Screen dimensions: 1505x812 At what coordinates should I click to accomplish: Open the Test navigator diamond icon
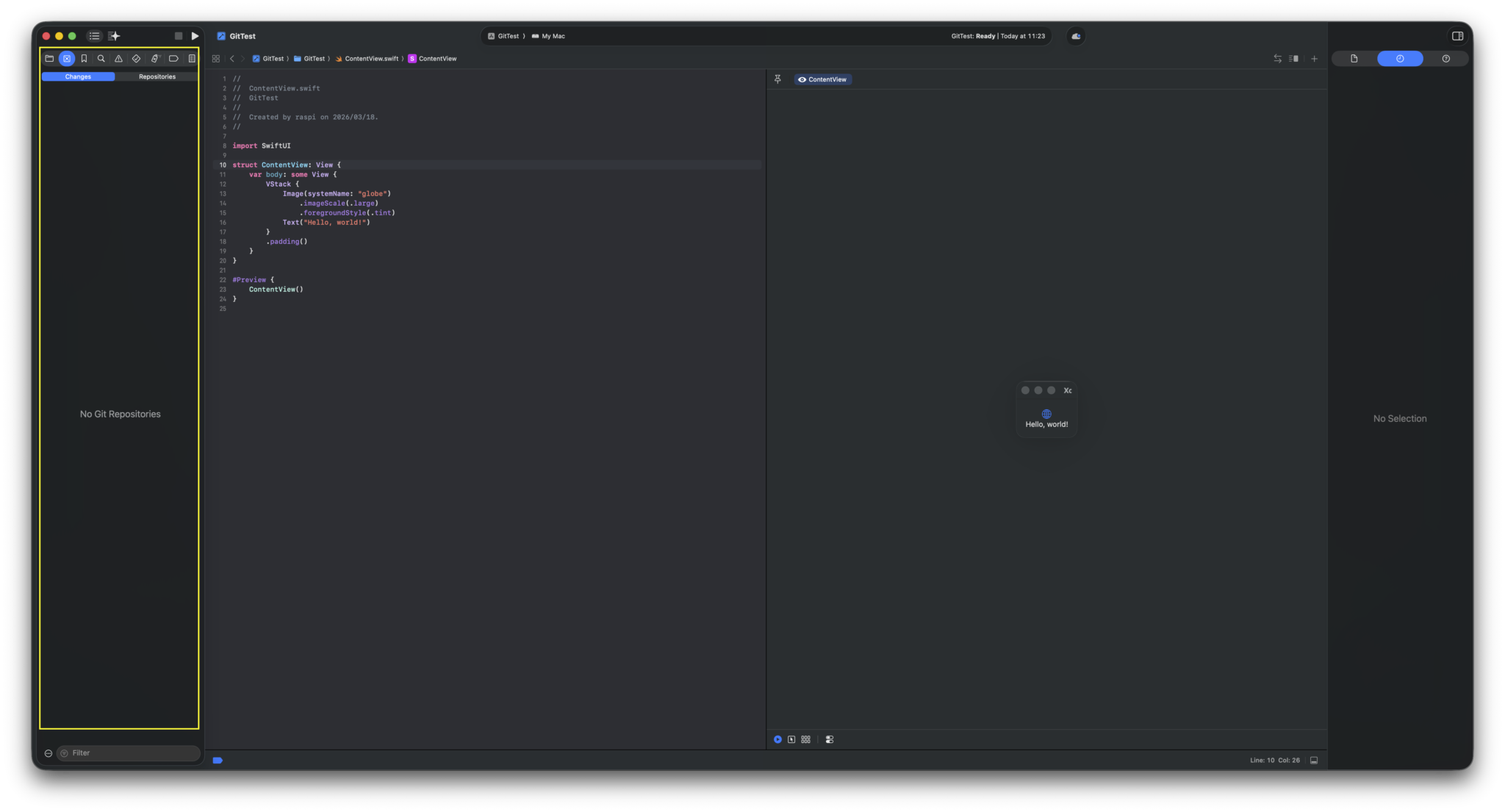coord(136,59)
